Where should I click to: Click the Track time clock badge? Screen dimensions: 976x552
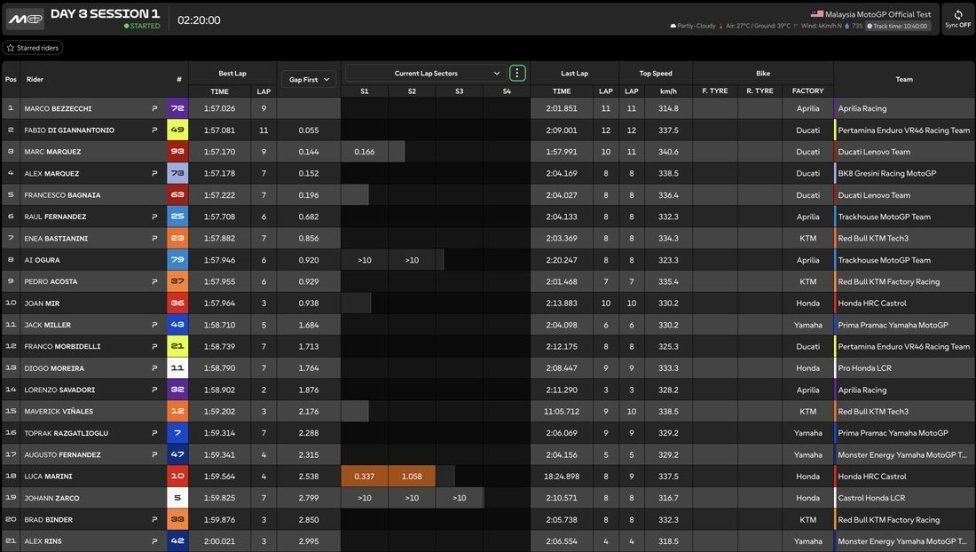click(898, 26)
